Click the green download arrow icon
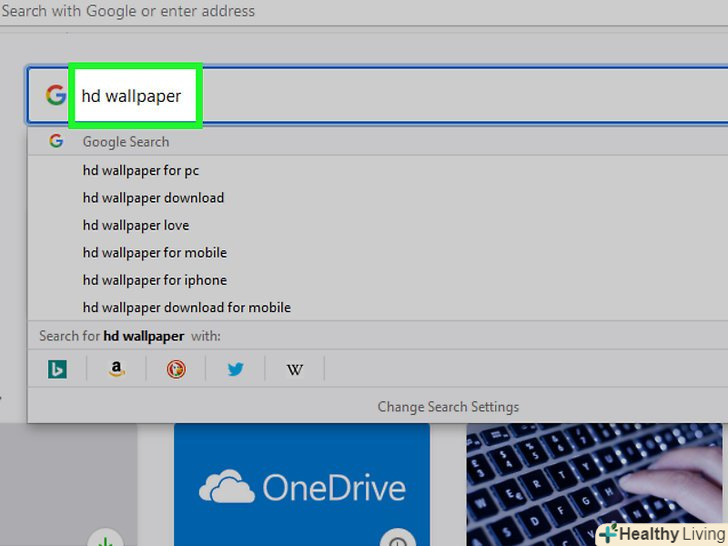The height and width of the screenshot is (546, 728). (105, 538)
